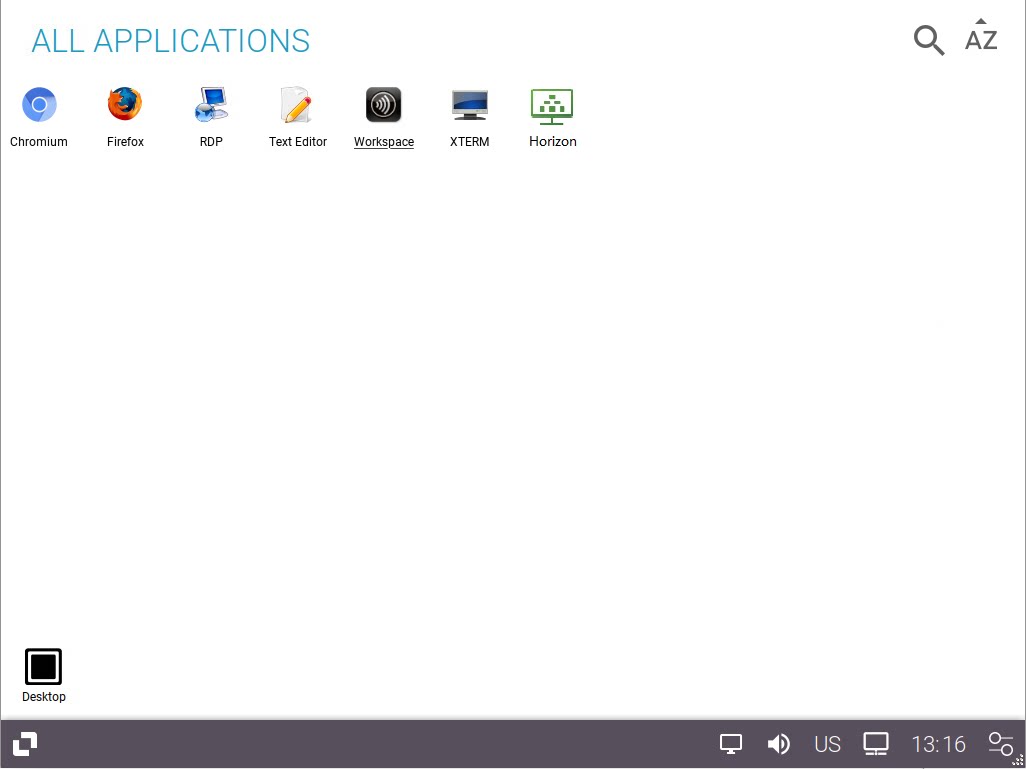The height and width of the screenshot is (769, 1026).
Task: Select the Desktop icon
Action: [x=44, y=675]
